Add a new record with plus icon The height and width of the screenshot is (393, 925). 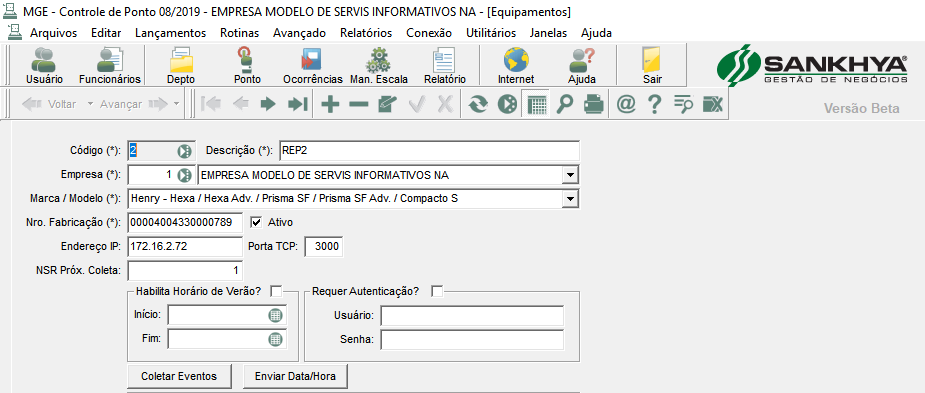point(330,104)
